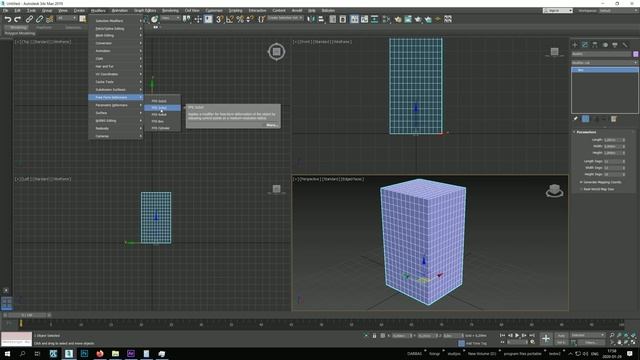Select the Unlink Selection tool
The image size is (640, 360).
[x=40, y=19]
